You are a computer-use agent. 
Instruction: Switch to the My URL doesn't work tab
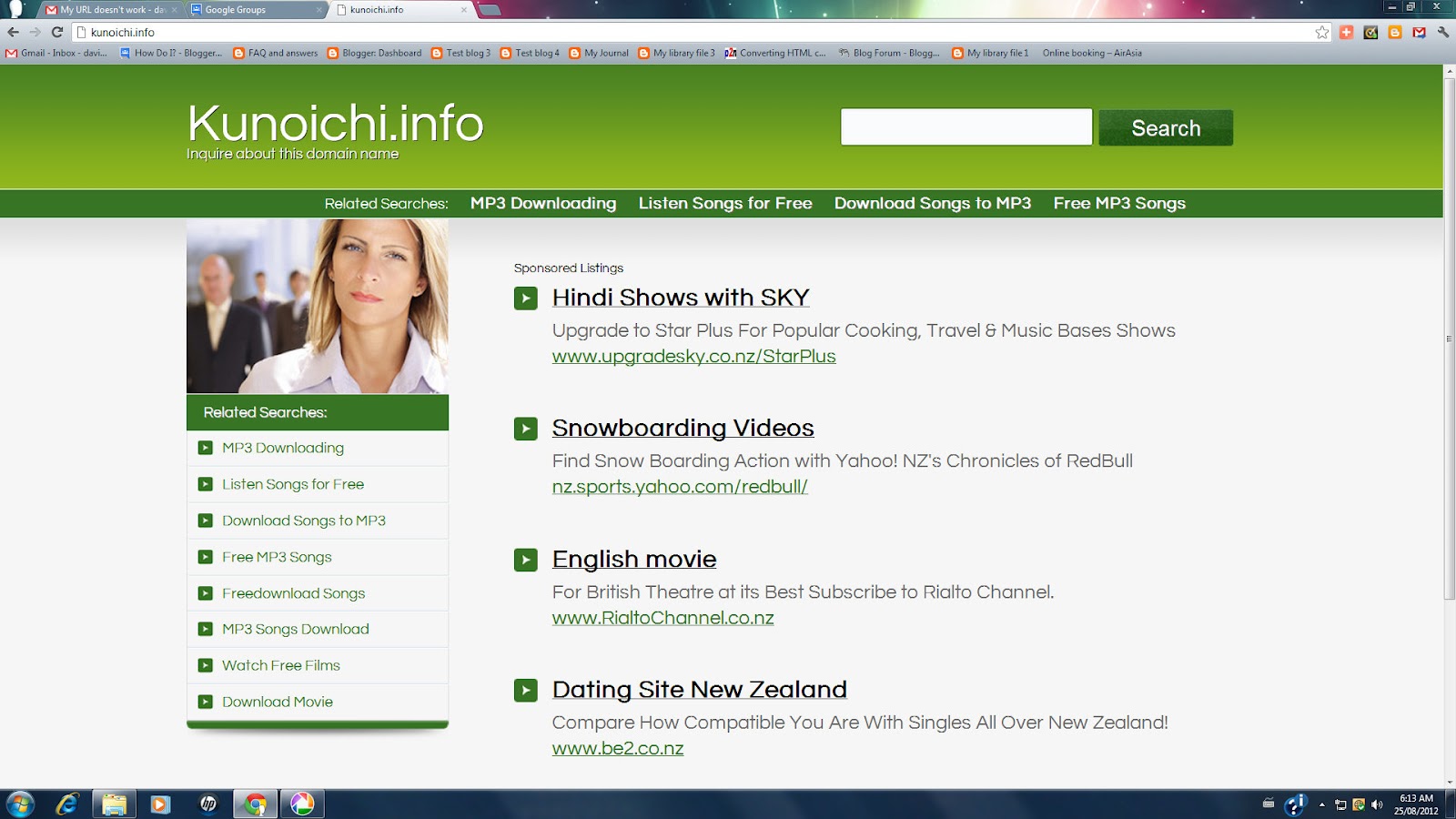(111, 10)
